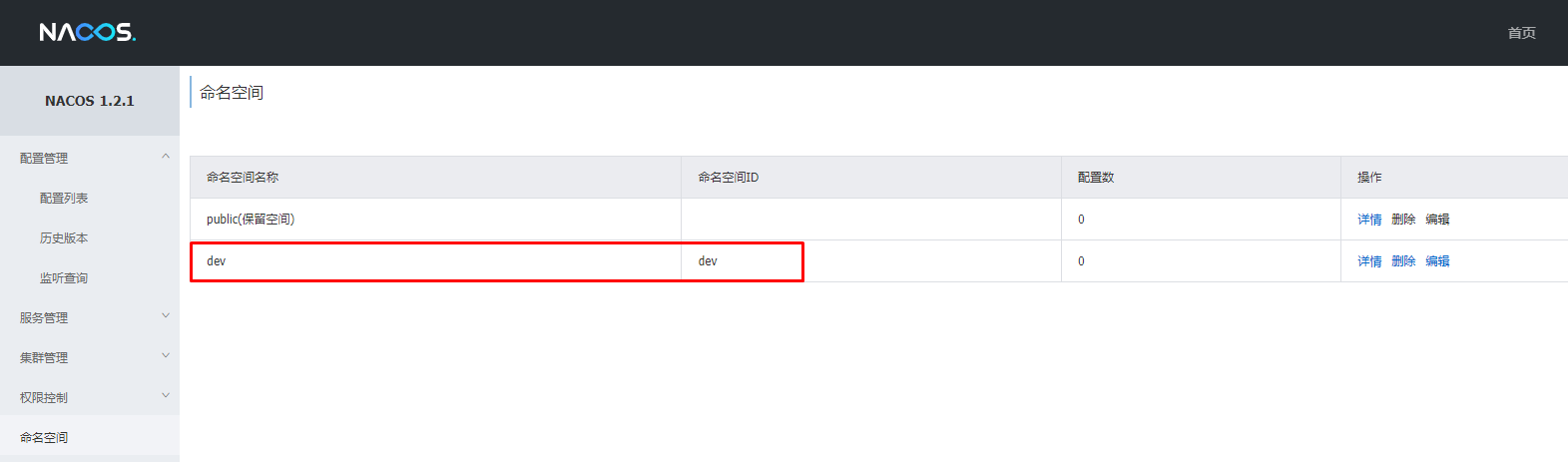Open 配置列表 in the sidebar

point(64,199)
